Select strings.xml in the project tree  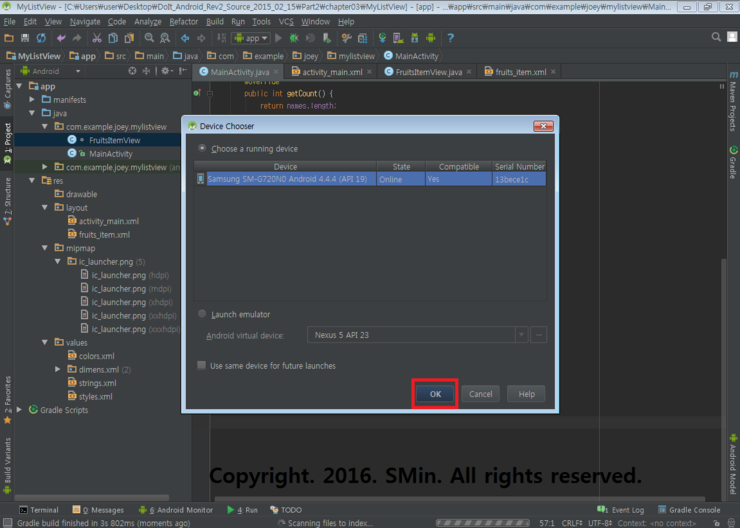(97, 383)
